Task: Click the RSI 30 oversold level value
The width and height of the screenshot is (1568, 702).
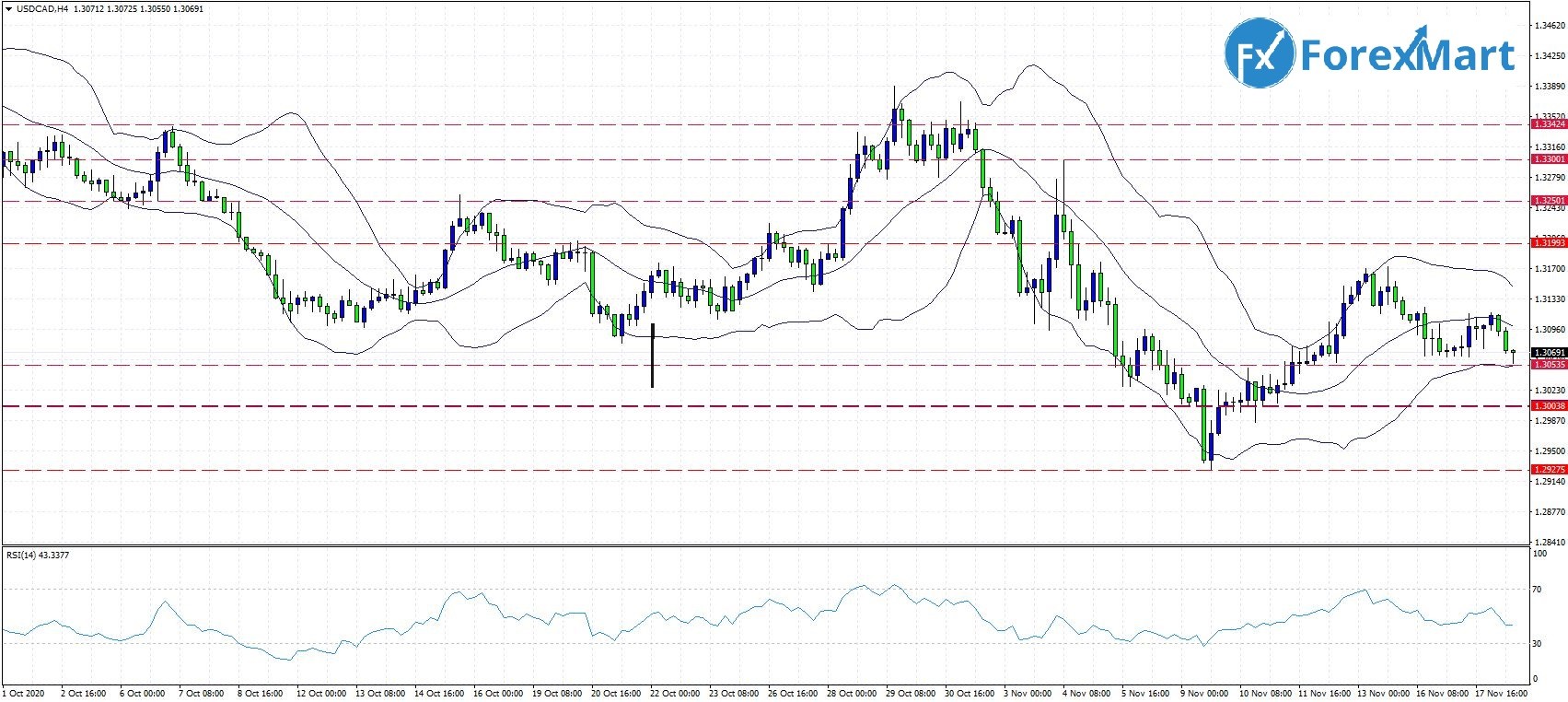Action: point(1537,644)
